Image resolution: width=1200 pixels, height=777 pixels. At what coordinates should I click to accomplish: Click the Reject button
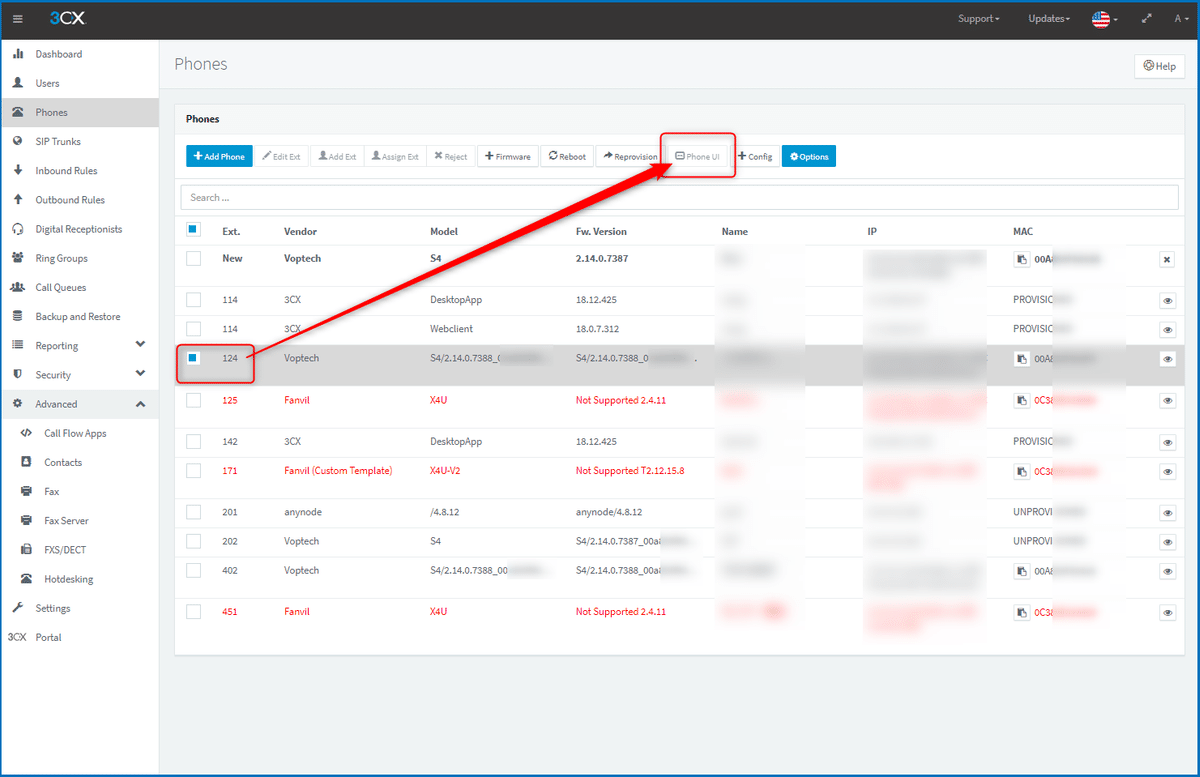pos(451,156)
